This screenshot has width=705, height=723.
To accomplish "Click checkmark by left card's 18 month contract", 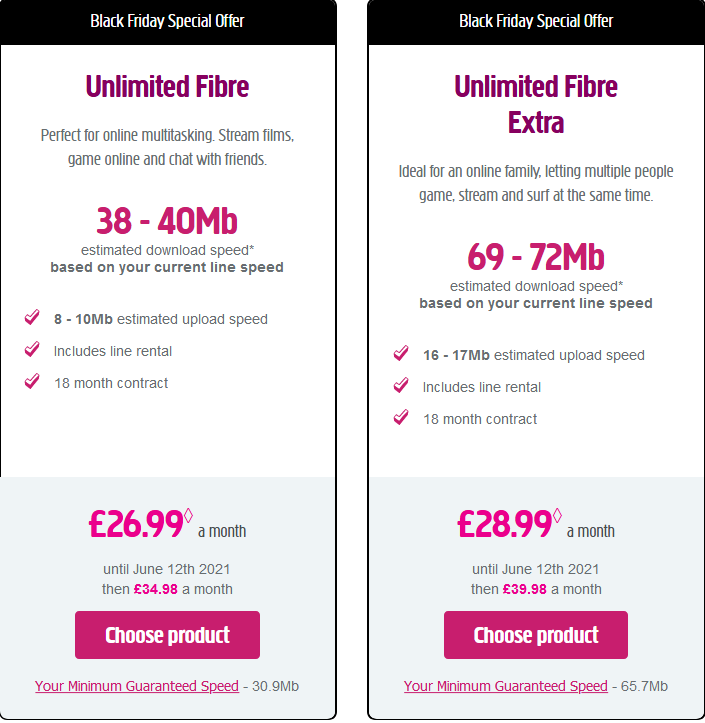I will (32, 381).
